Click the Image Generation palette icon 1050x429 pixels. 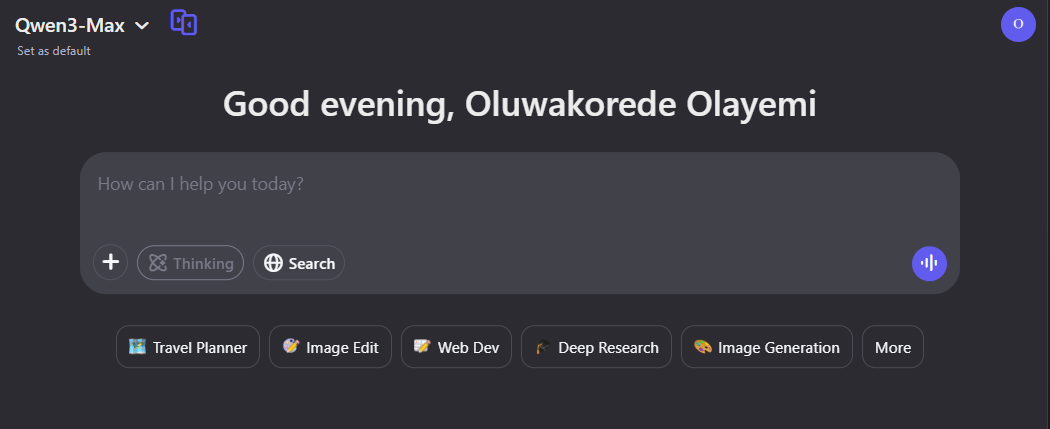pos(702,347)
